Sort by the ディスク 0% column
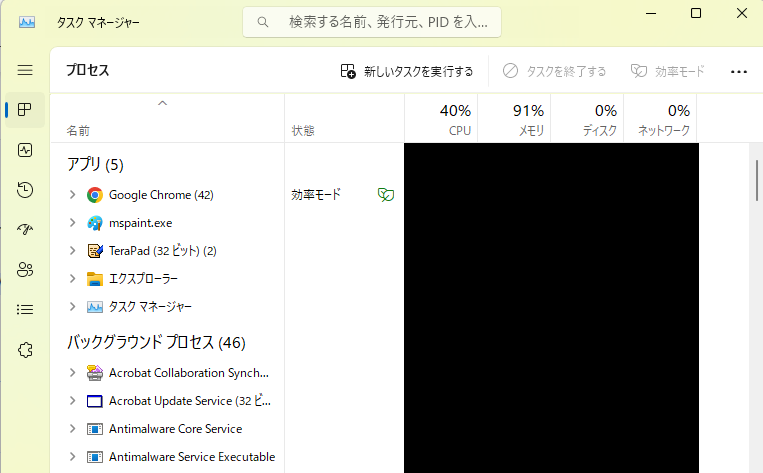This screenshot has height=473, width=763. (587, 118)
